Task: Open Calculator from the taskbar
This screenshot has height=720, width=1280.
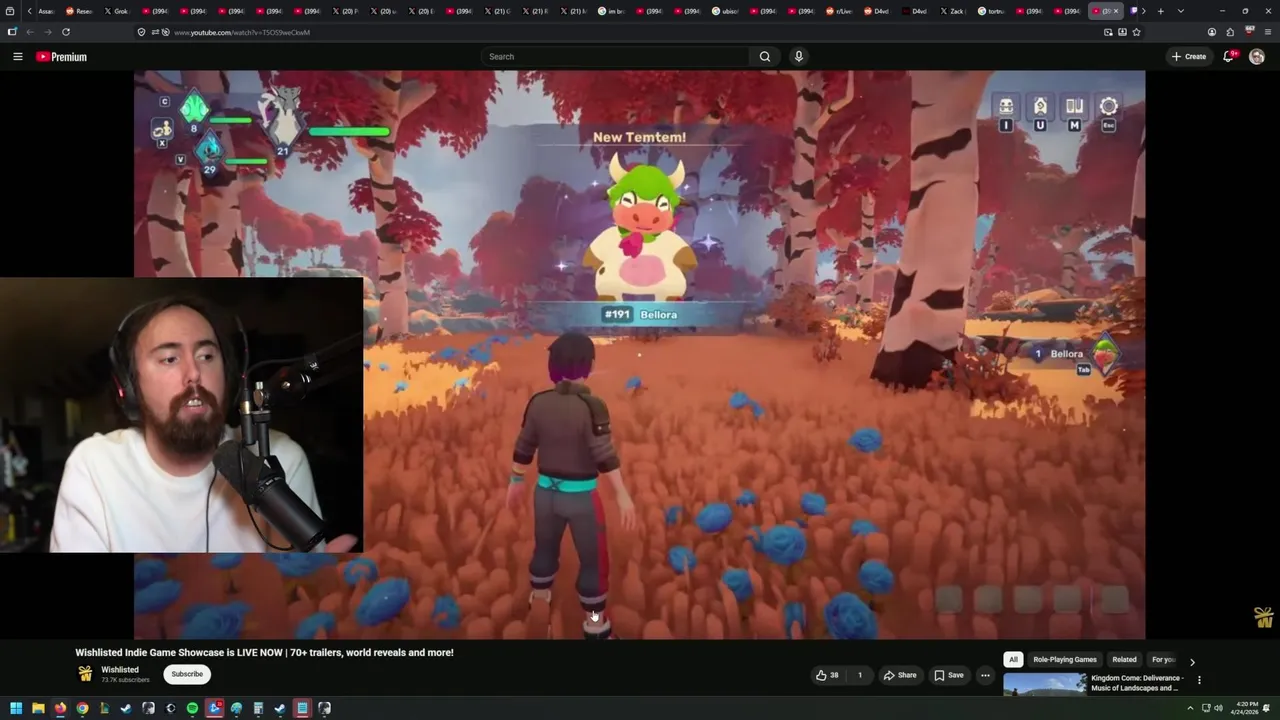Action: (x=258, y=708)
